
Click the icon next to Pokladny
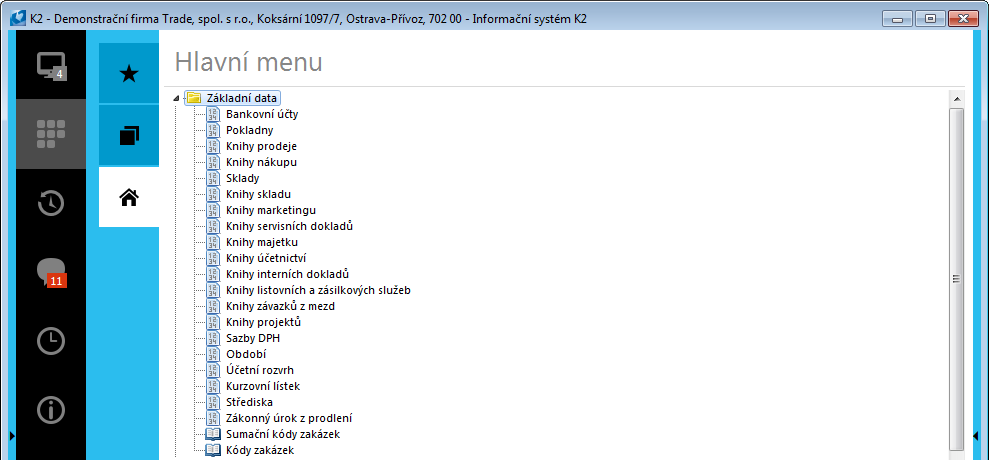[214, 130]
